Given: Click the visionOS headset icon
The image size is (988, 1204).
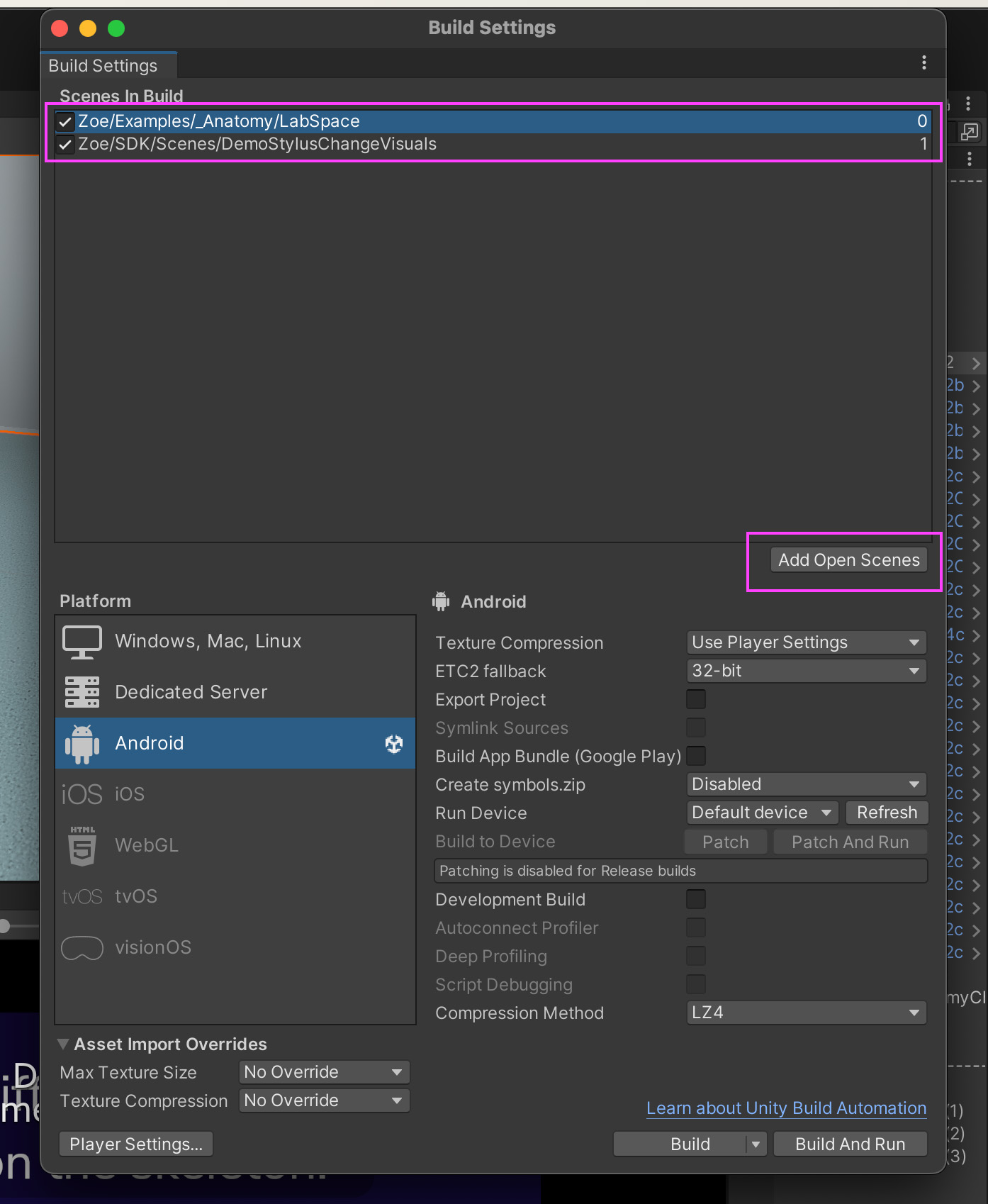Looking at the screenshot, I should pos(82,947).
